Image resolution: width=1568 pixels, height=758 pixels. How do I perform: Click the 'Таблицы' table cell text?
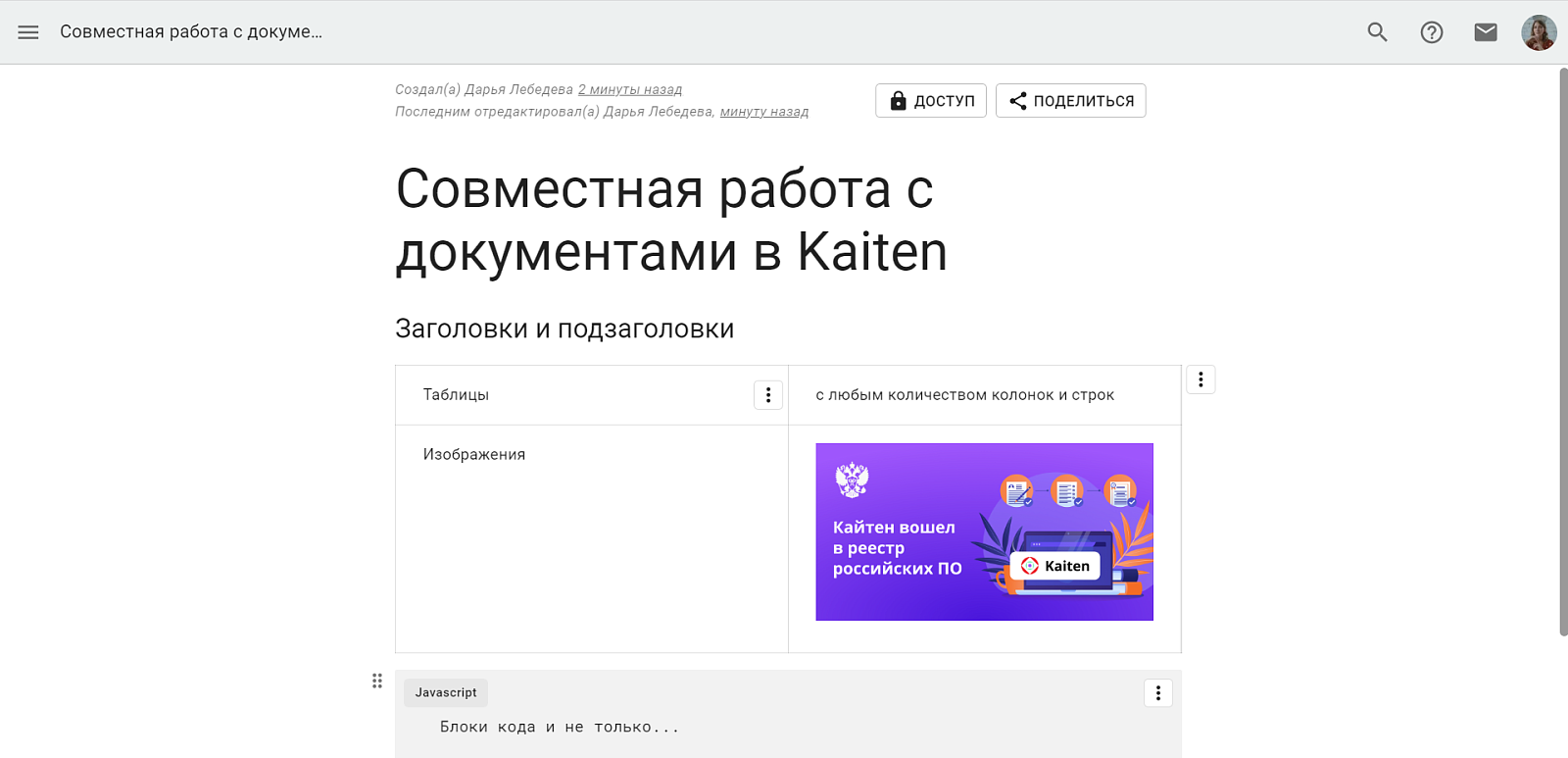(456, 394)
